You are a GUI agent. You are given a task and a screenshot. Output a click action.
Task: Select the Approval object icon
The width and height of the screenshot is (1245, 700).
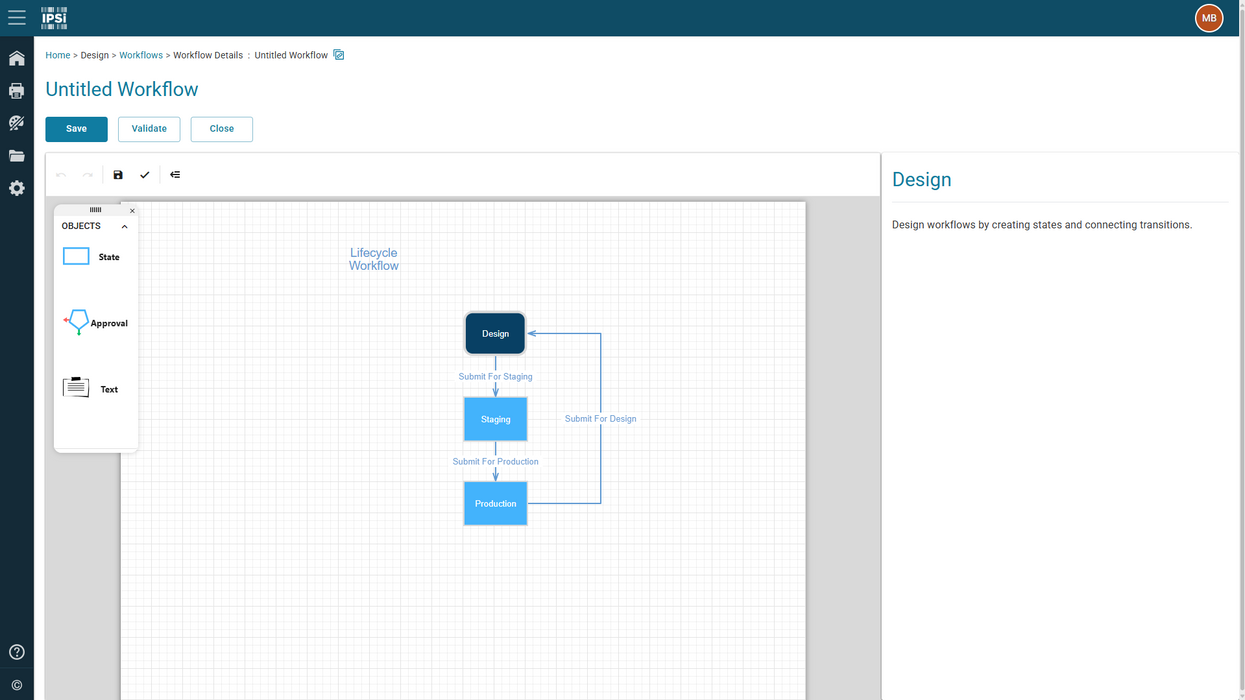pos(77,322)
